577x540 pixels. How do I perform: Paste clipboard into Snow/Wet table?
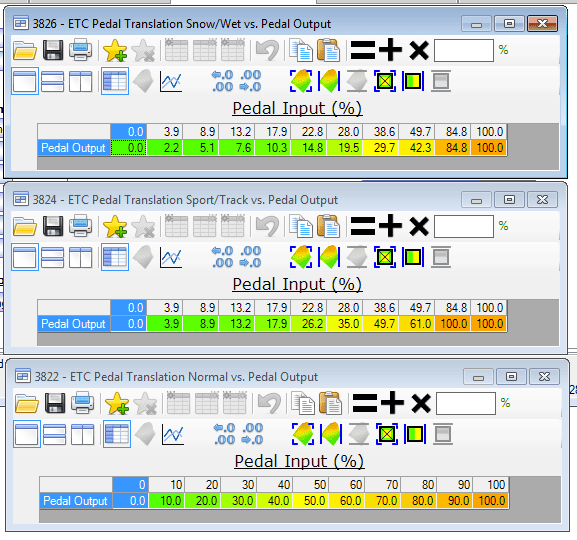point(329,50)
